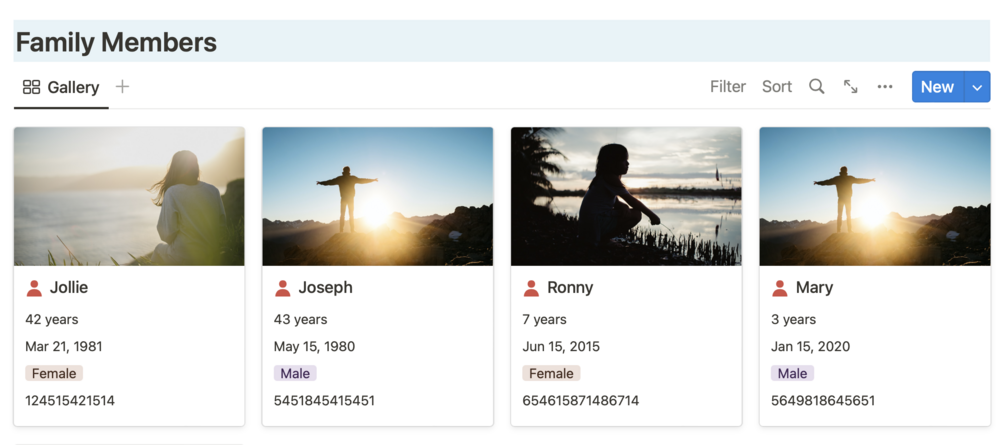Image resolution: width=1005 pixels, height=445 pixels.
Task: Add a new view with plus icon
Action: coord(122,87)
